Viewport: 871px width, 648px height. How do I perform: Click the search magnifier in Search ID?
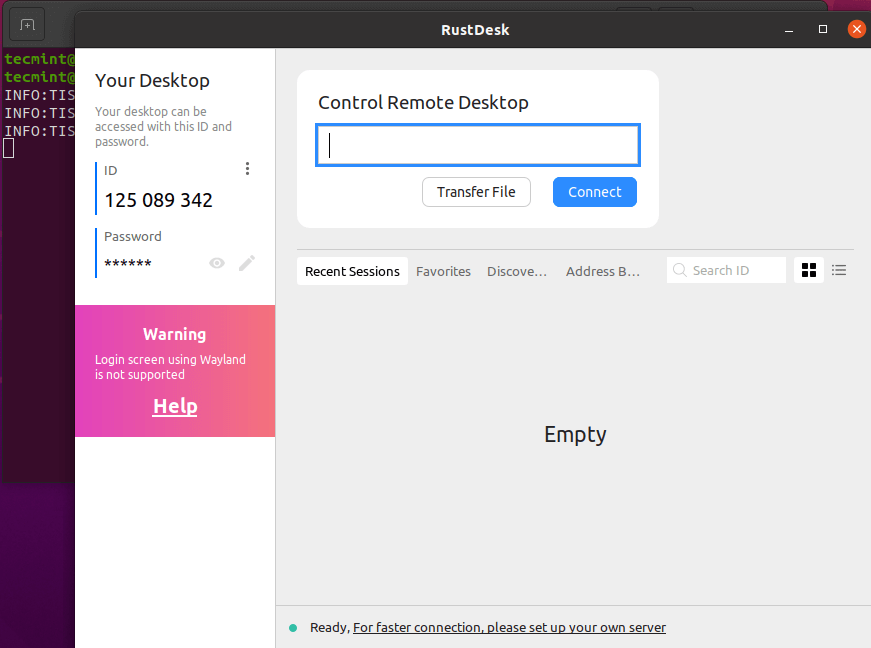tap(680, 270)
